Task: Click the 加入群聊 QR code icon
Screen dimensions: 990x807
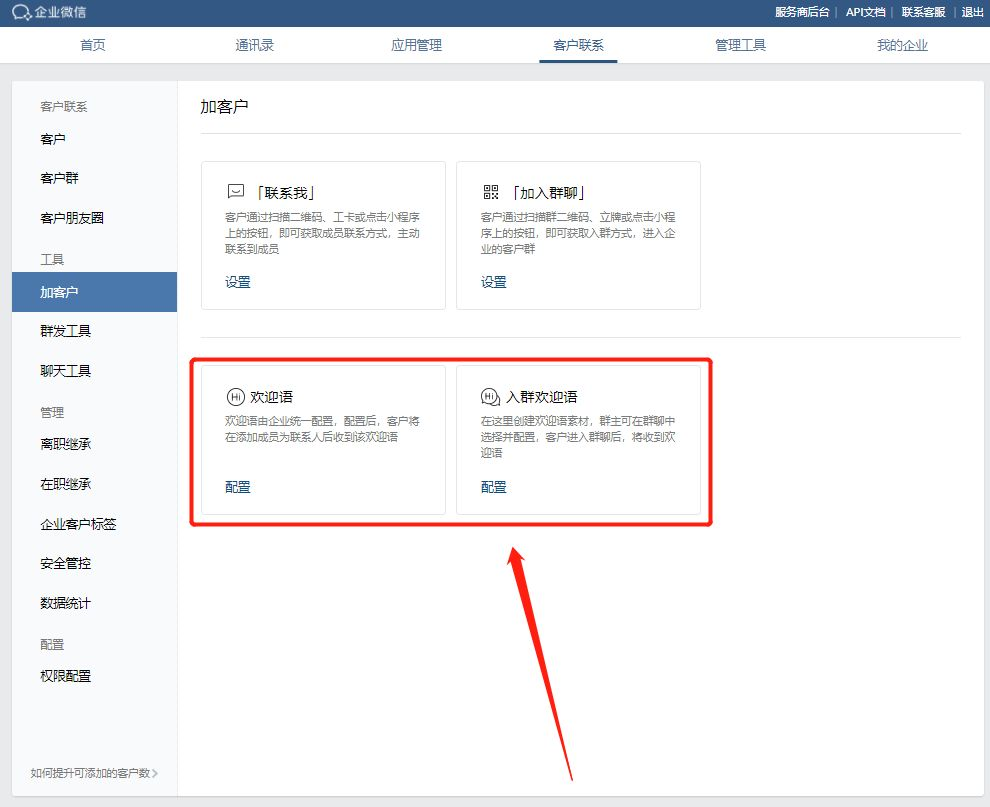Action: pyautogui.click(x=490, y=192)
